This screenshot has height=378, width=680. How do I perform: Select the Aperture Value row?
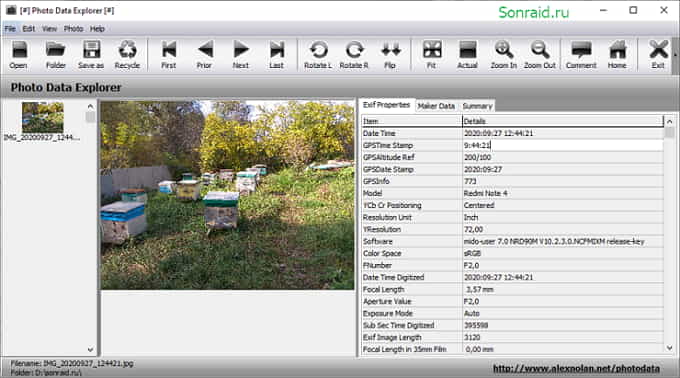(x=512, y=301)
